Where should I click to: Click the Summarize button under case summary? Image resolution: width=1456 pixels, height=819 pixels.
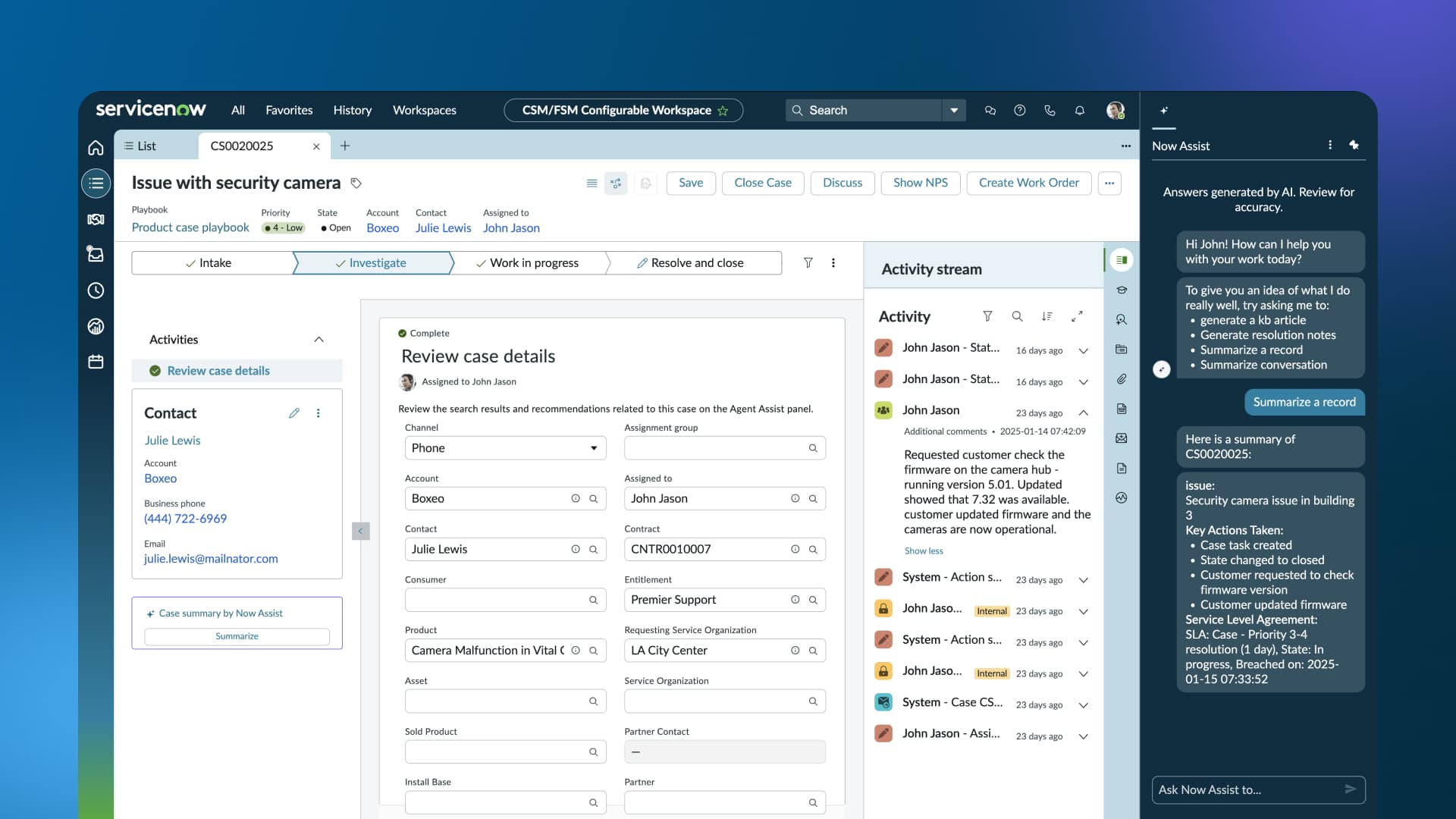coord(237,636)
